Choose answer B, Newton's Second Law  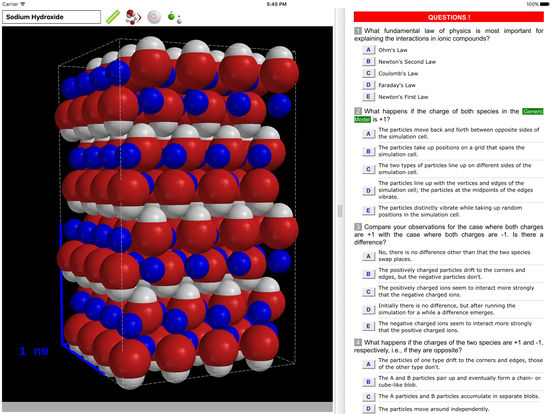(x=368, y=61)
